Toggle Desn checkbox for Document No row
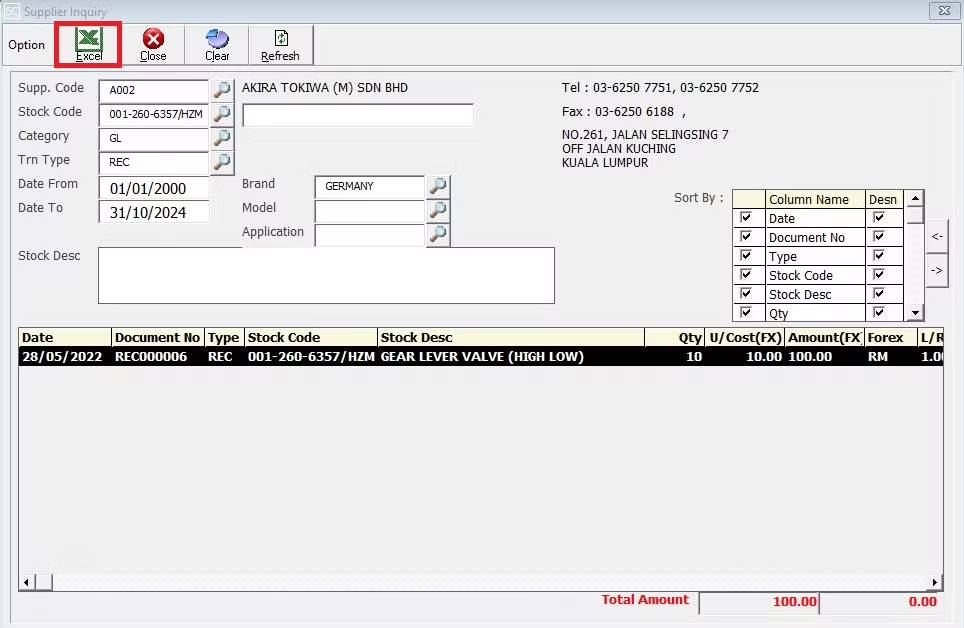 [x=879, y=237]
